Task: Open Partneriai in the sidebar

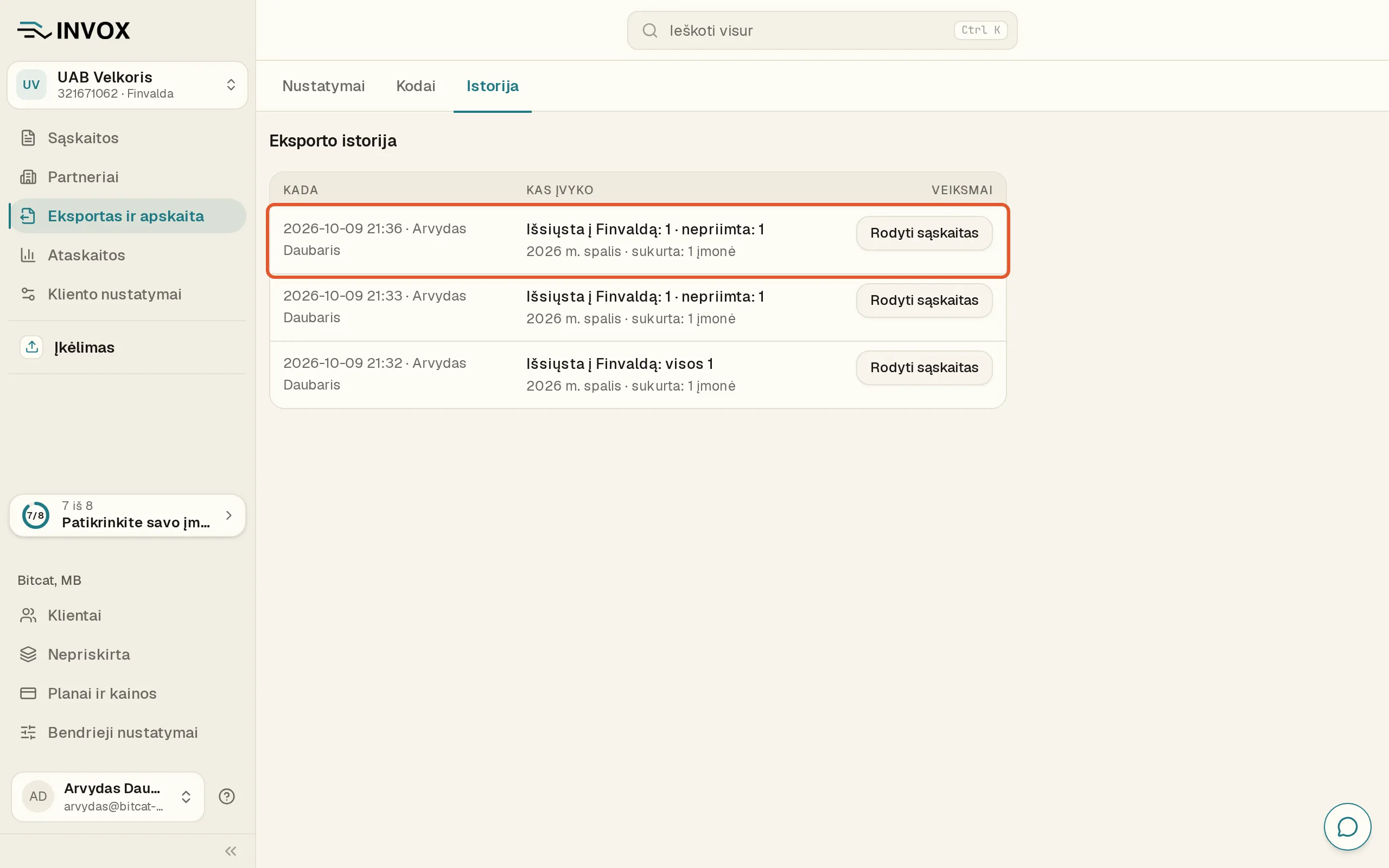Action: [x=128, y=177]
